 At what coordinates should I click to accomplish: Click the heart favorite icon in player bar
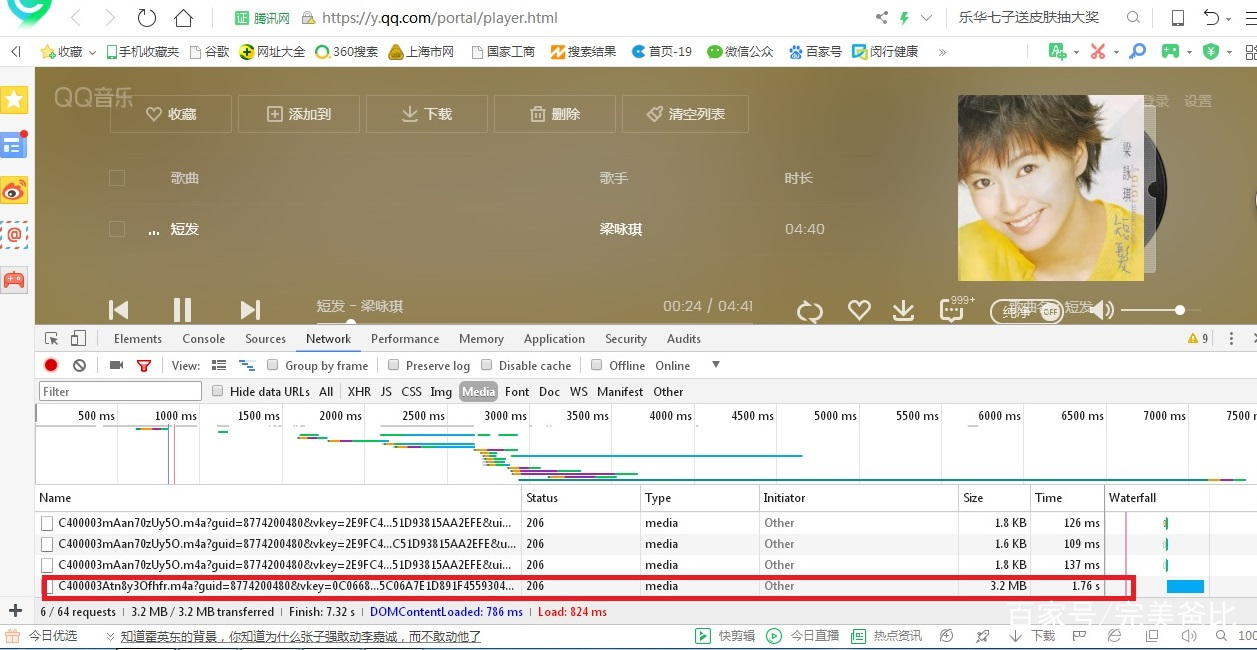(x=858, y=310)
